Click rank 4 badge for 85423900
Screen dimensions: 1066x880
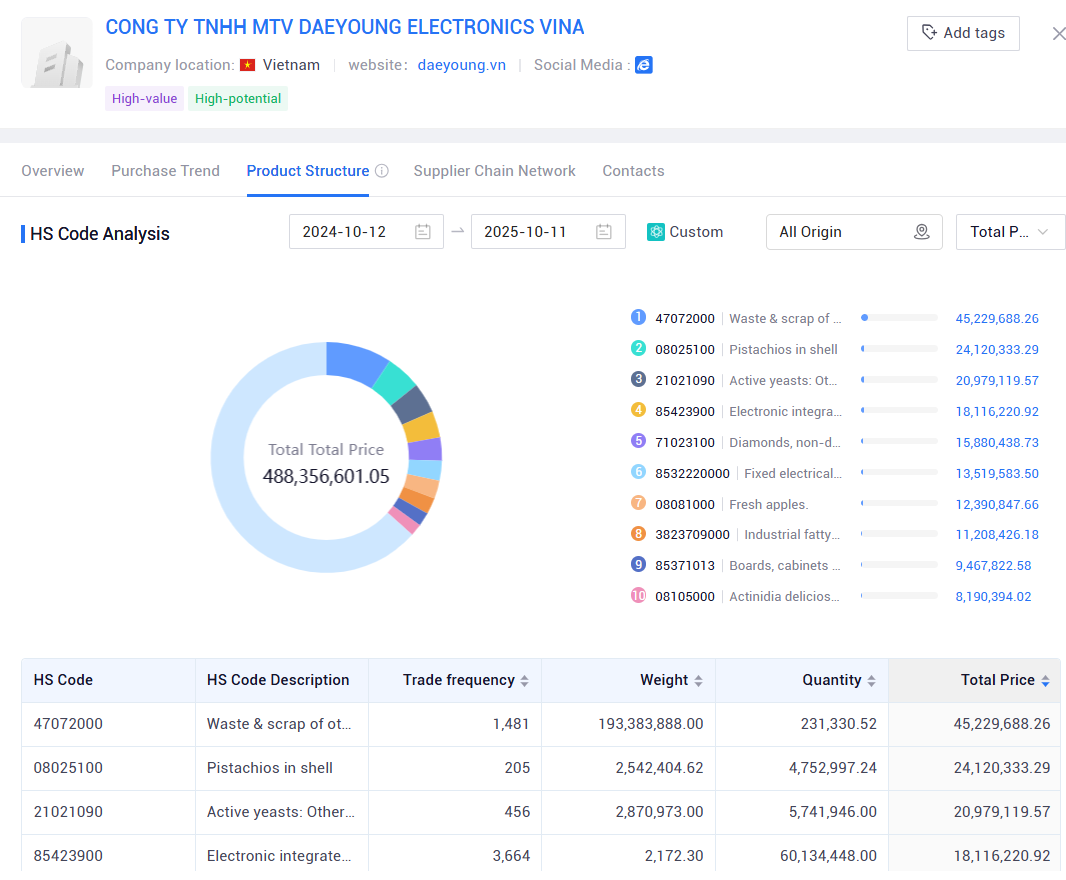pos(638,410)
